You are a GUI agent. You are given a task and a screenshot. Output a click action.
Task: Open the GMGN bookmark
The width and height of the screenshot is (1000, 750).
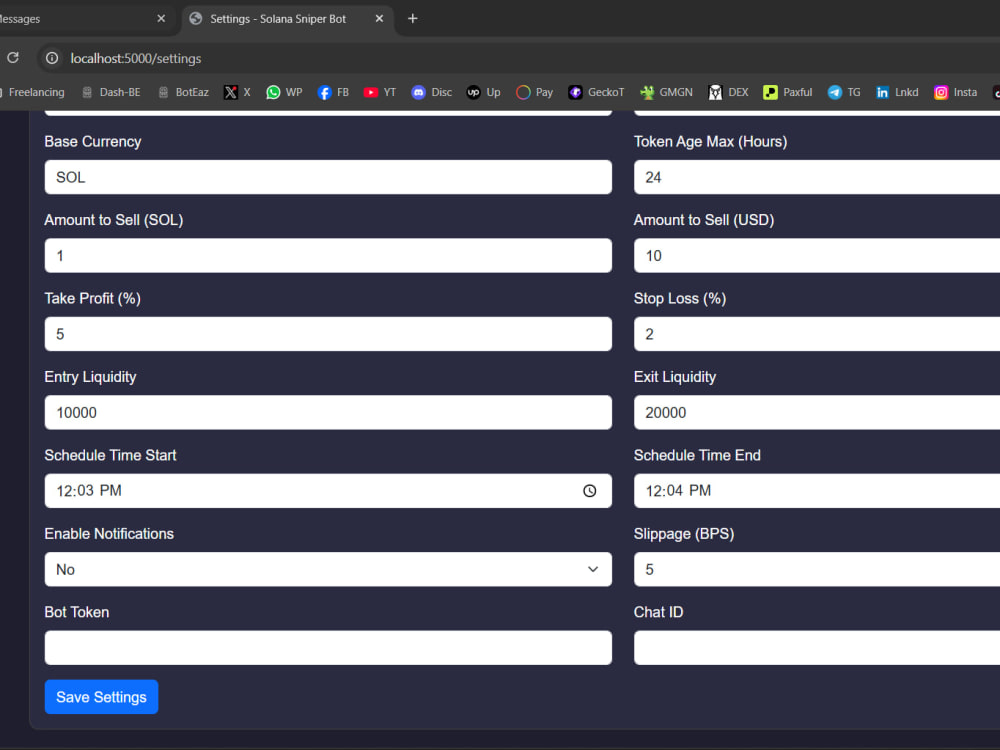click(x=667, y=92)
